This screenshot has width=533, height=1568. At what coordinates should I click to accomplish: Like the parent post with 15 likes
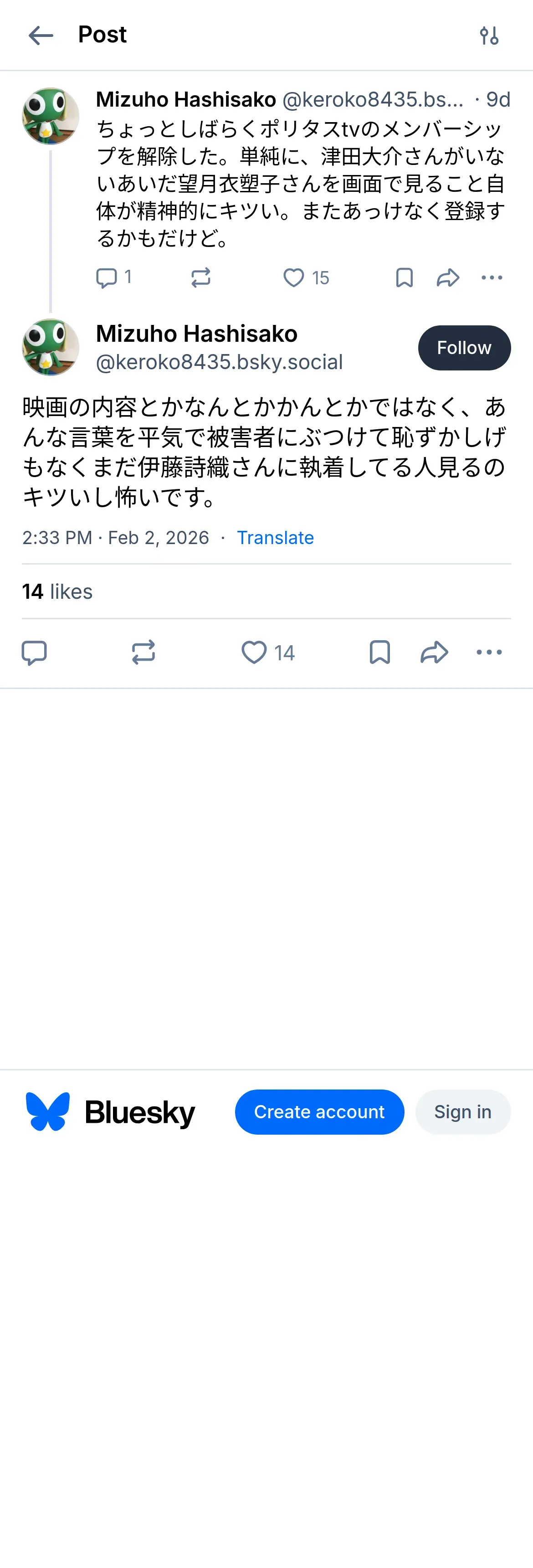(x=294, y=278)
